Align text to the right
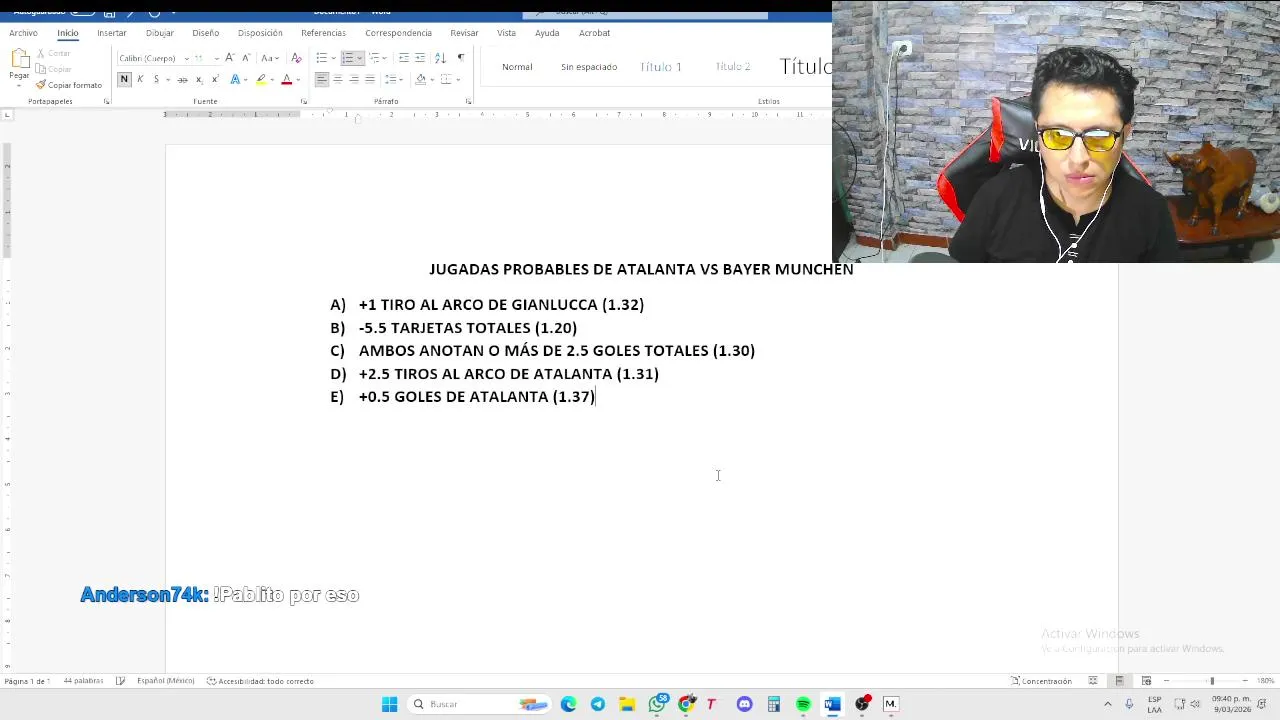 pos(354,79)
